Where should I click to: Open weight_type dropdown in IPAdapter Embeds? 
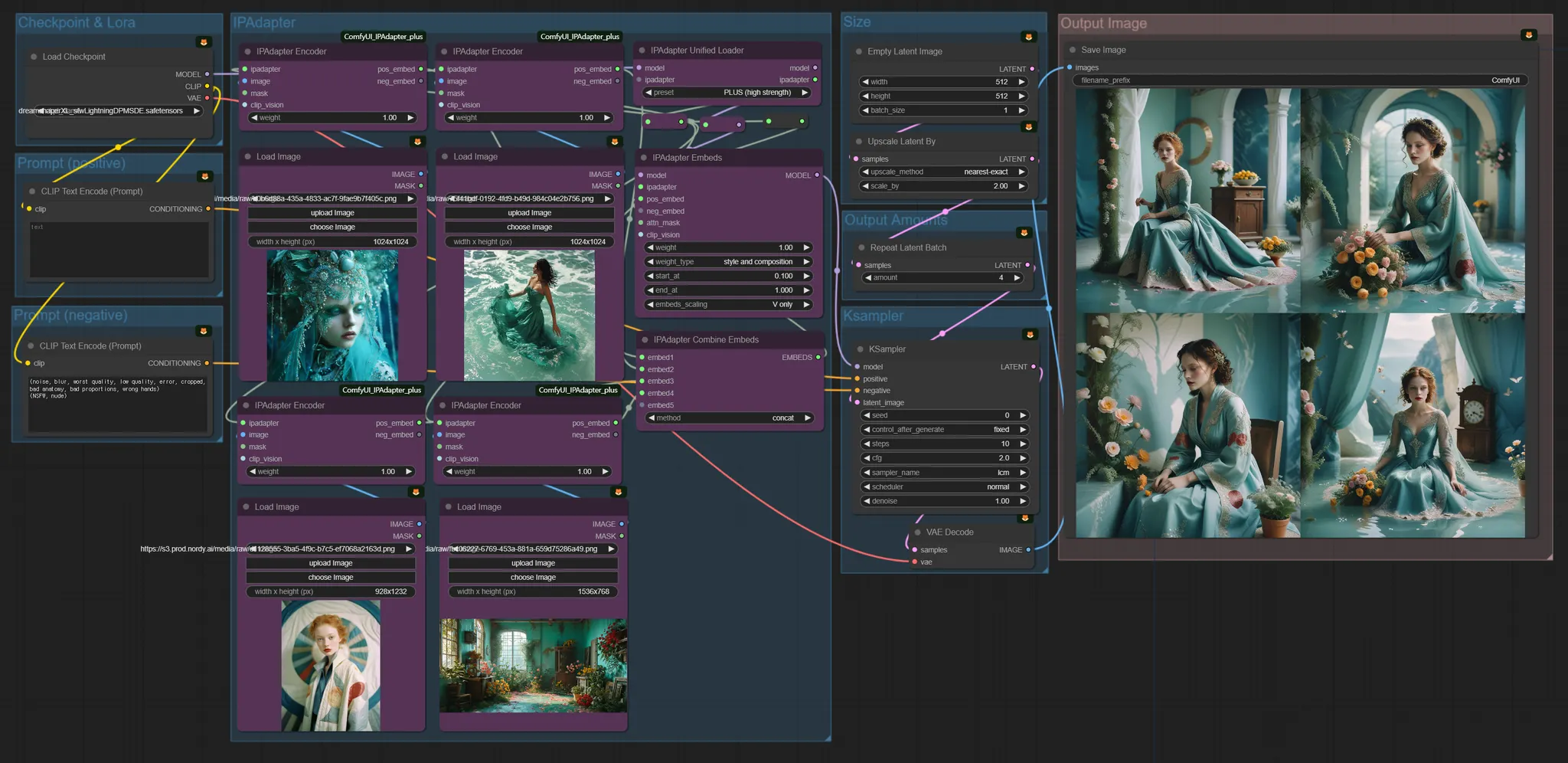click(728, 262)
